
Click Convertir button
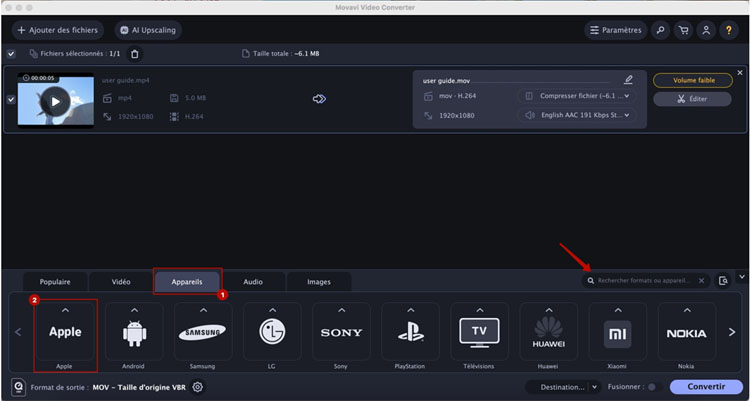point(706,387)
